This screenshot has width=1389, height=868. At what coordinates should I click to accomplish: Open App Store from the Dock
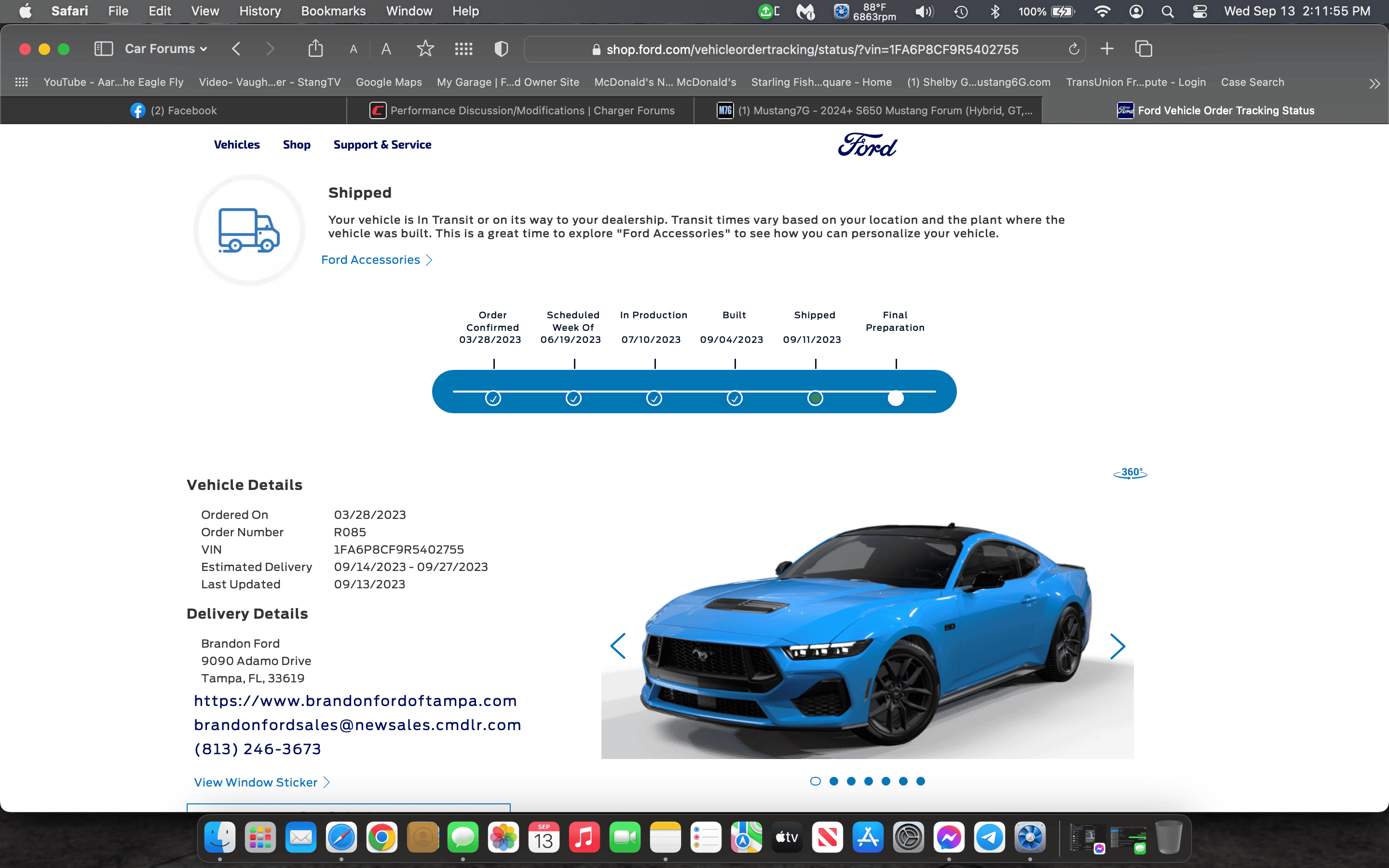coord(868,838)
